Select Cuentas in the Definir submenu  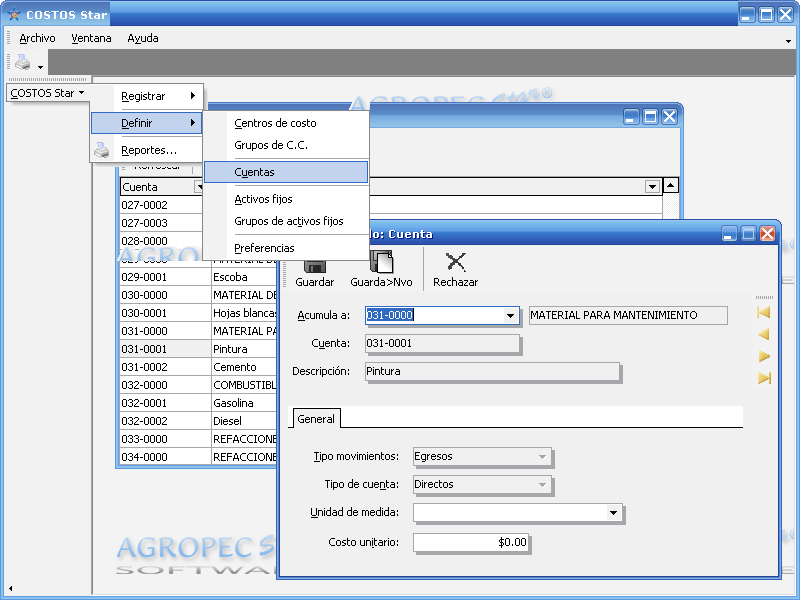[x=286, y=172]
